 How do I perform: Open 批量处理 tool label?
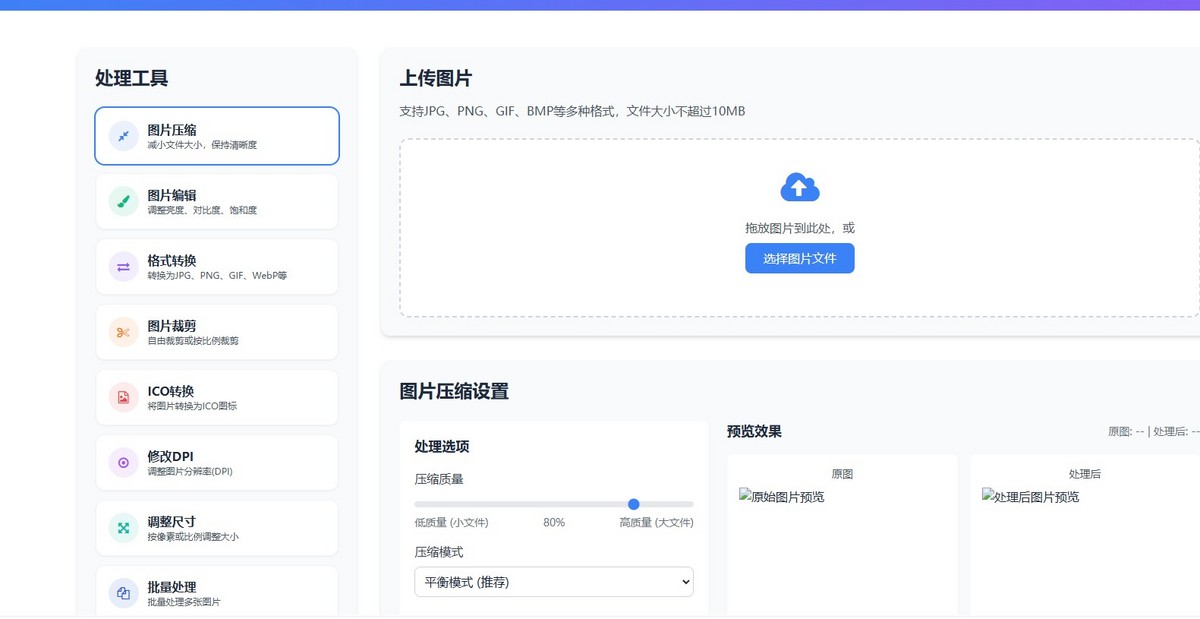[x=172, y=587]
